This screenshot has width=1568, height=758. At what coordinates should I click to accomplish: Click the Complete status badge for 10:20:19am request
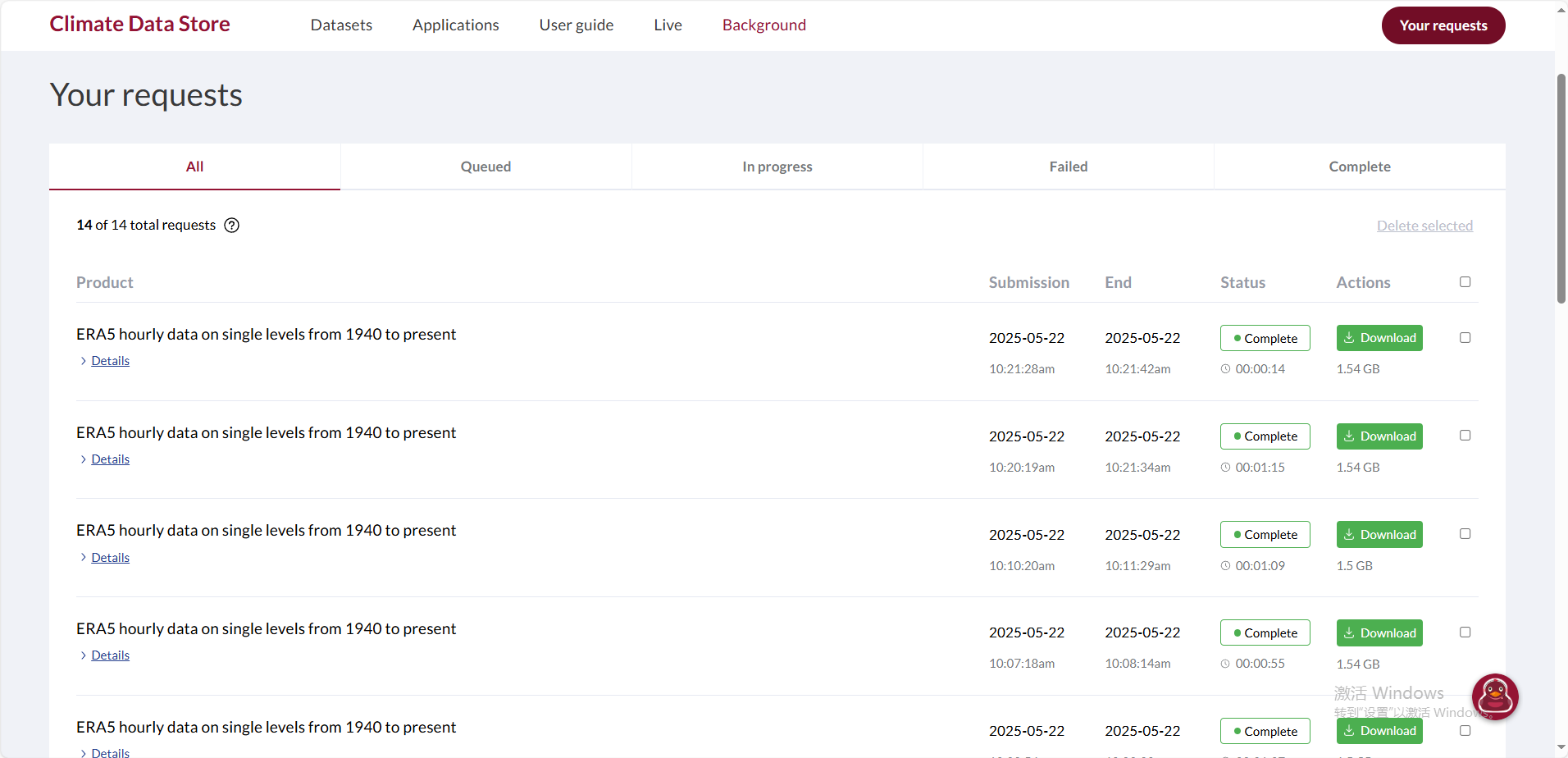pyautogui.click(x=1265, y=436)
